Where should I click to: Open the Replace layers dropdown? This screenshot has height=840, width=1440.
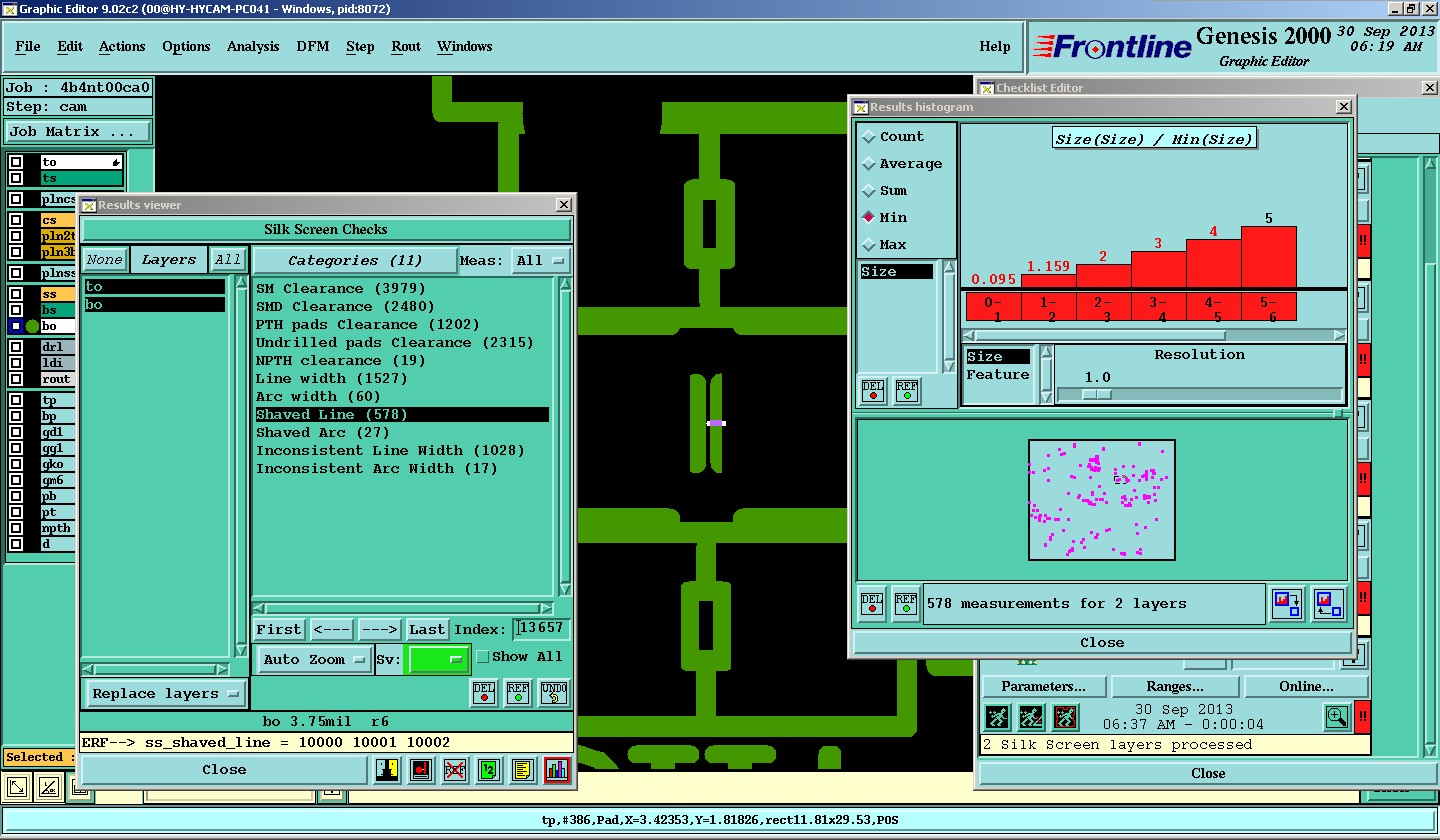[x=165, y=693]
